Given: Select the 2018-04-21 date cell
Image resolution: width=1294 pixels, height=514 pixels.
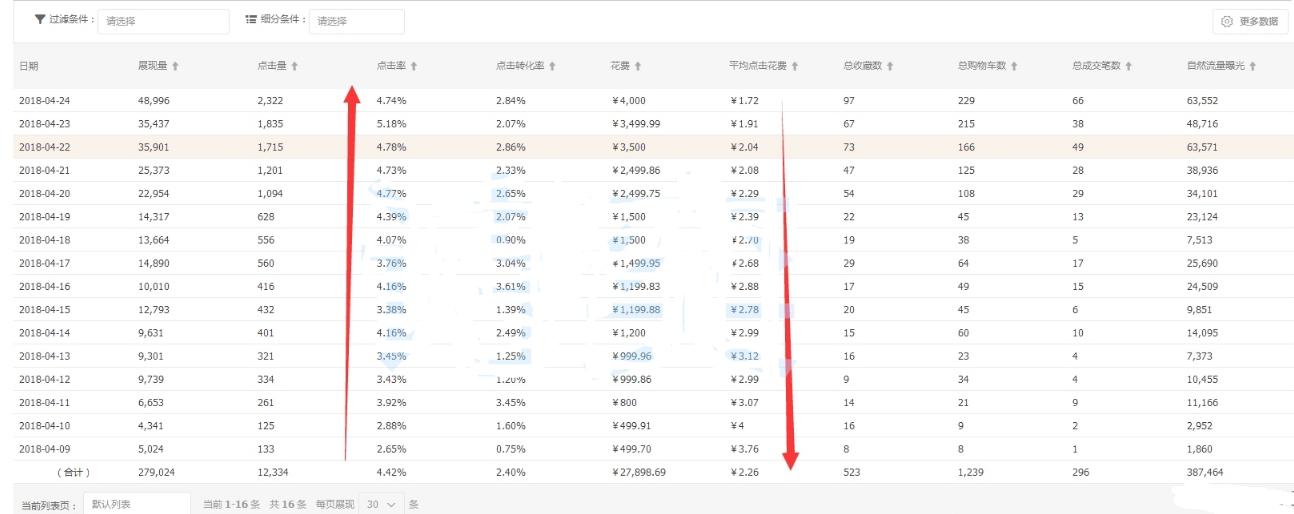Looking at the screenshot, I should pyautogui.click(x=46, y=171).
